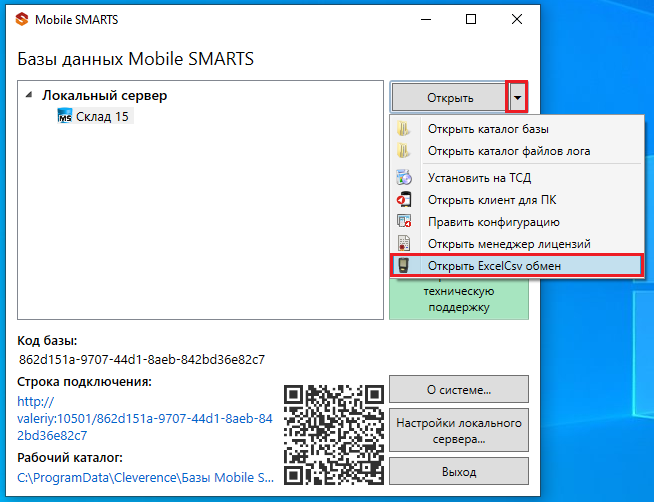Open the connection string link http://valeriy:10501

[x=145, y=418]
